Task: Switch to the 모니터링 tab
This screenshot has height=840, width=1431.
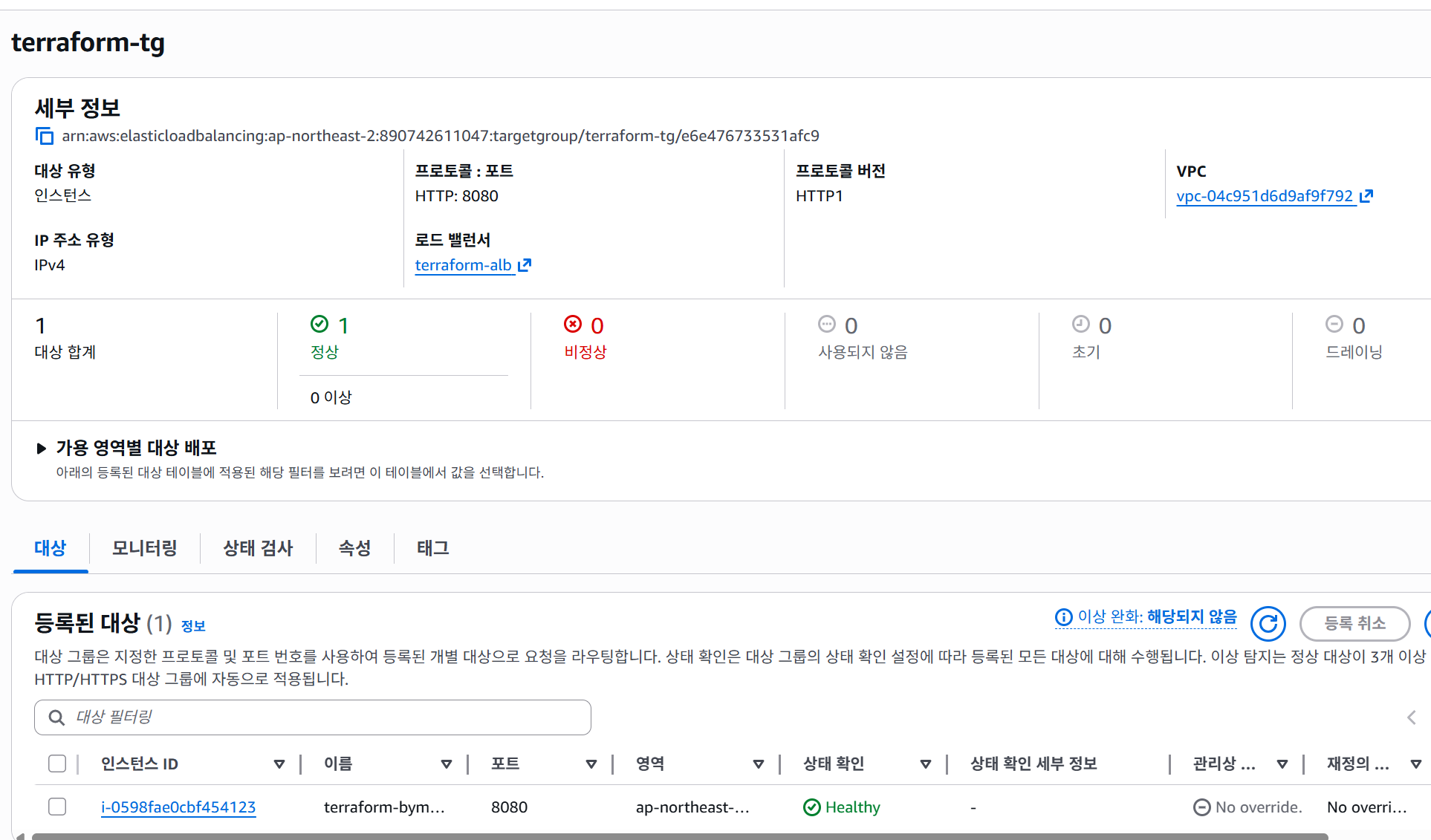Action: [144, 548]
